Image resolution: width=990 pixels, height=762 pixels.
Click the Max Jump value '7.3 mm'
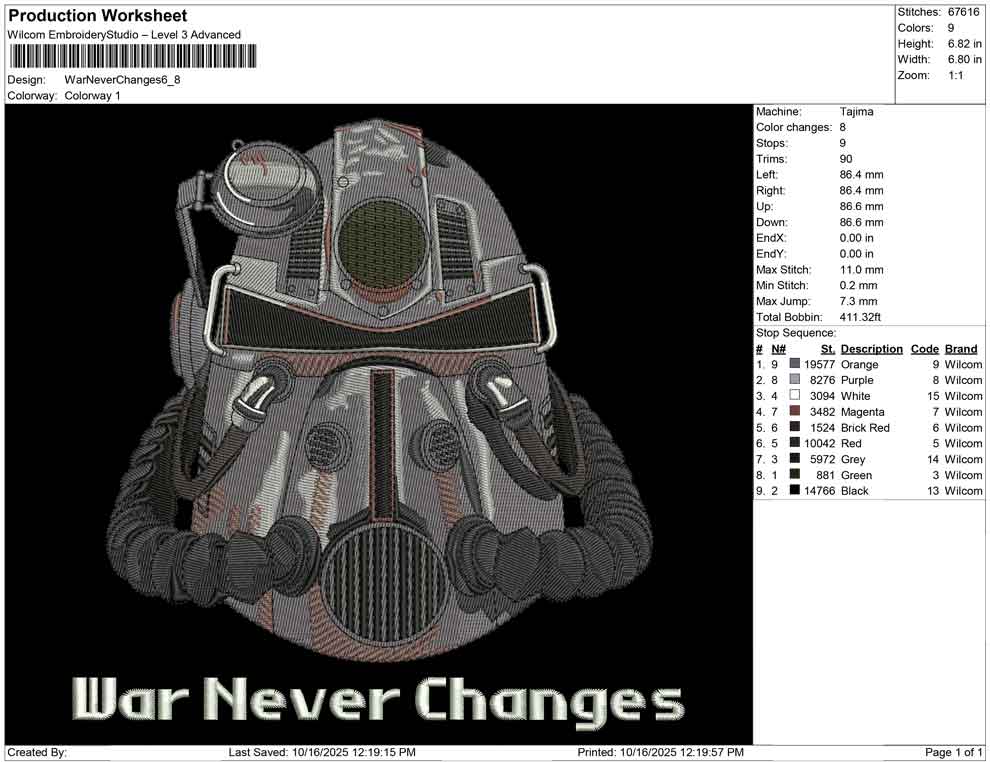[859, 301]
